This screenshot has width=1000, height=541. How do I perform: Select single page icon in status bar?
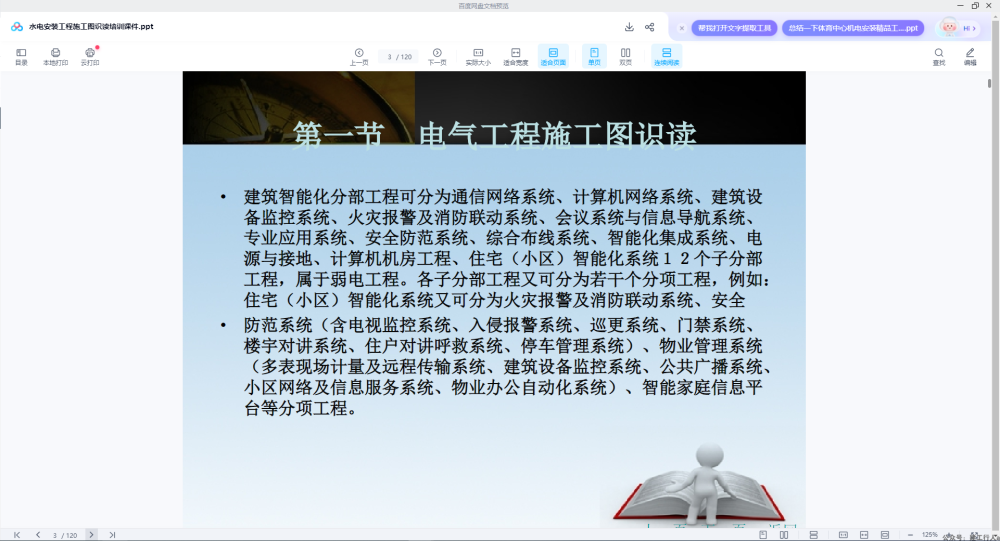coord(763,535)
